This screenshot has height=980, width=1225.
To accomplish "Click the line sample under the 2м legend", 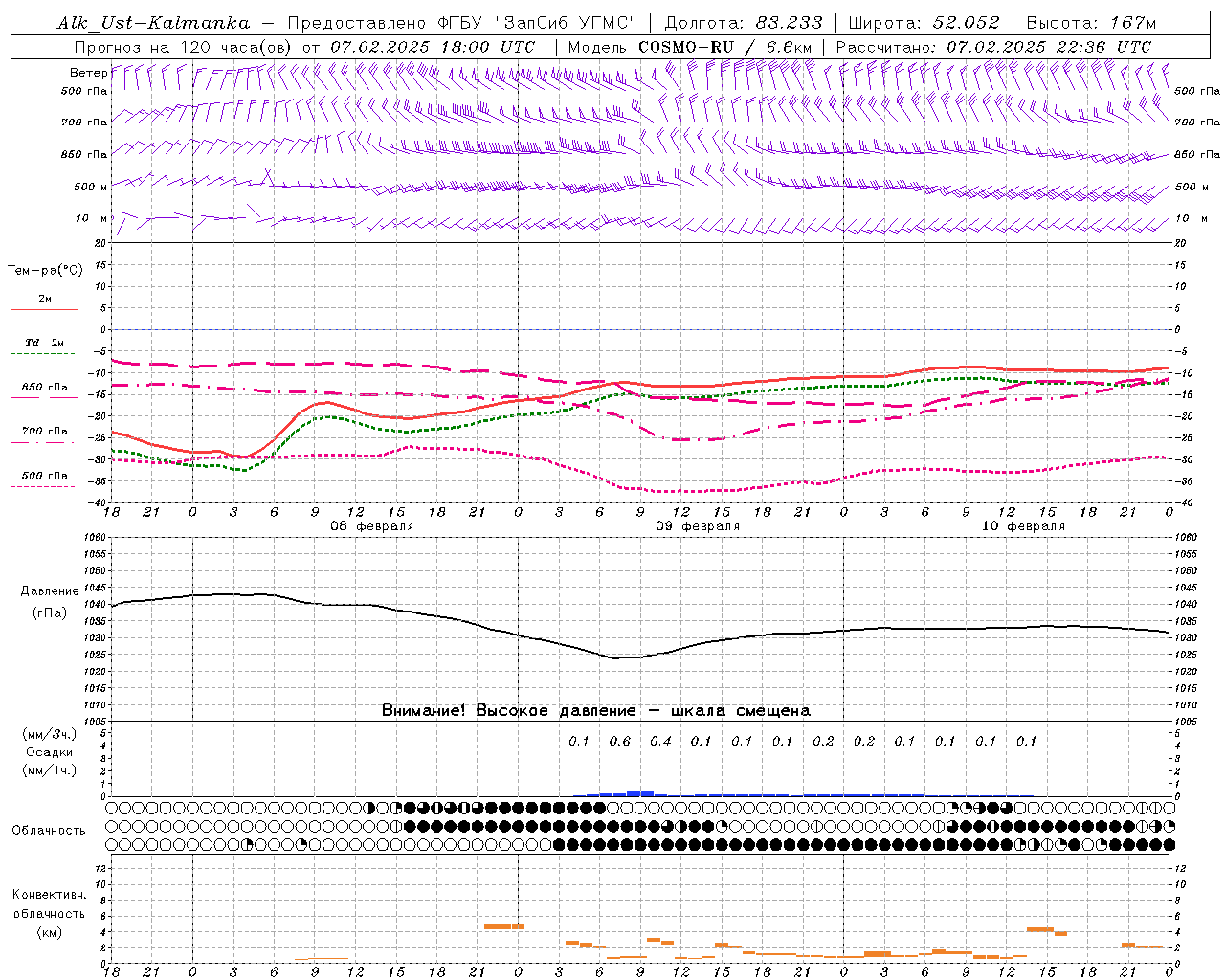I will coord(44,310).
